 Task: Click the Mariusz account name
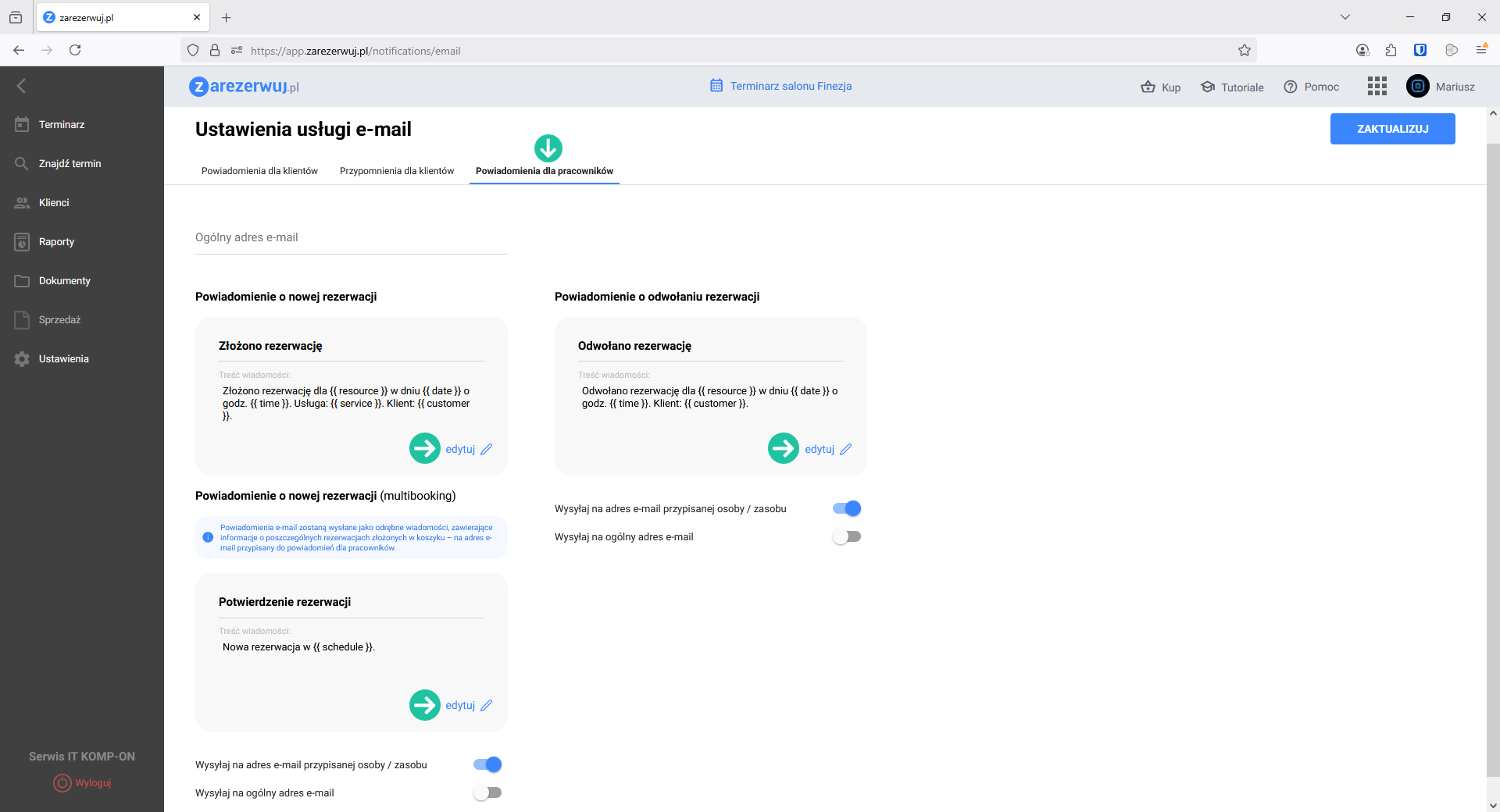point(1455,87)
